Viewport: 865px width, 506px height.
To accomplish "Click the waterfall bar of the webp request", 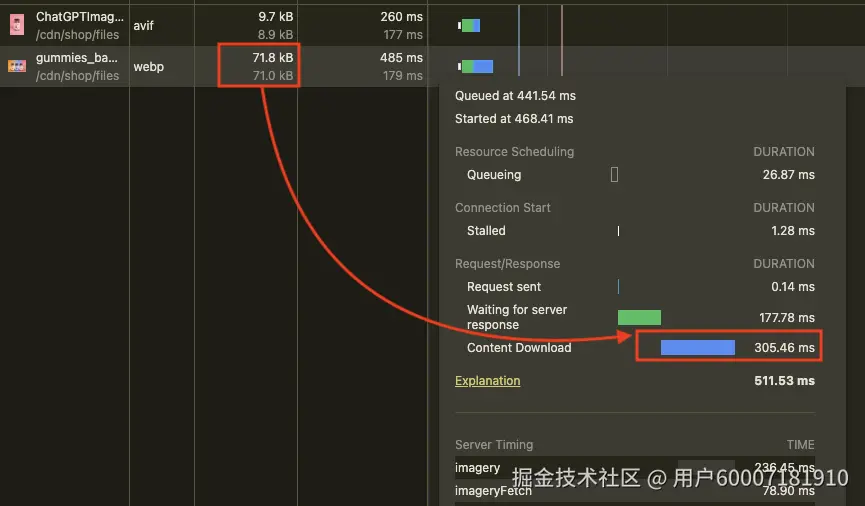I will point(476,66).
